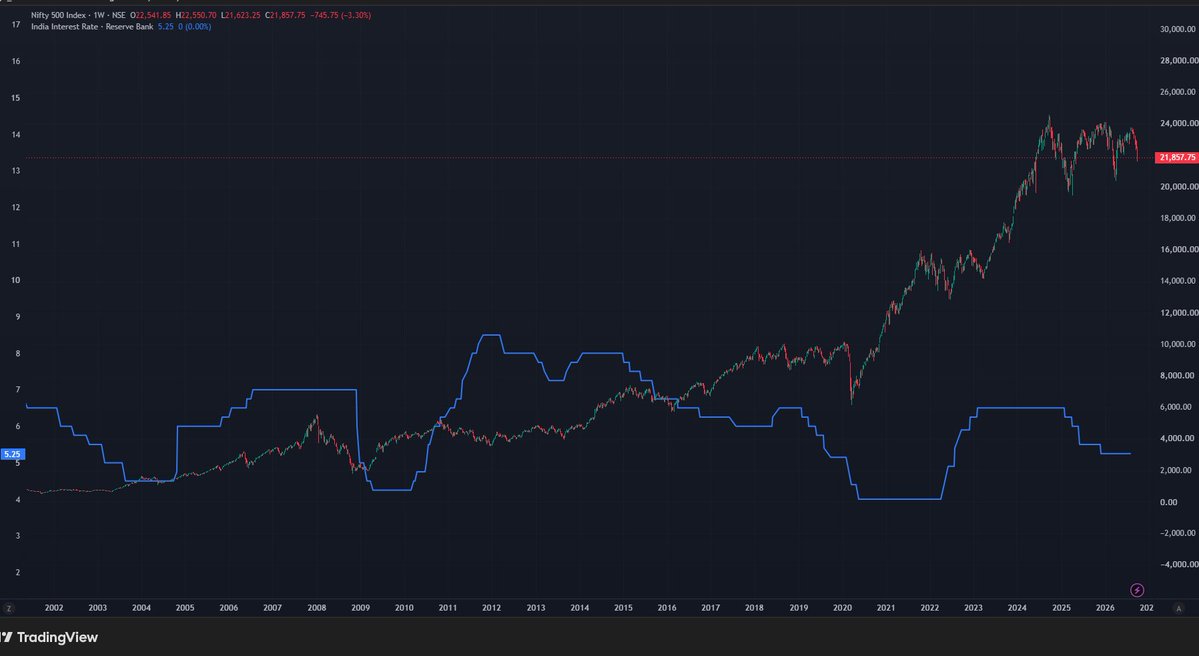Click the blue 5.25 left scale label
Image resolution: width=1199 pixels, height=656 pixels.
point(12,454)
